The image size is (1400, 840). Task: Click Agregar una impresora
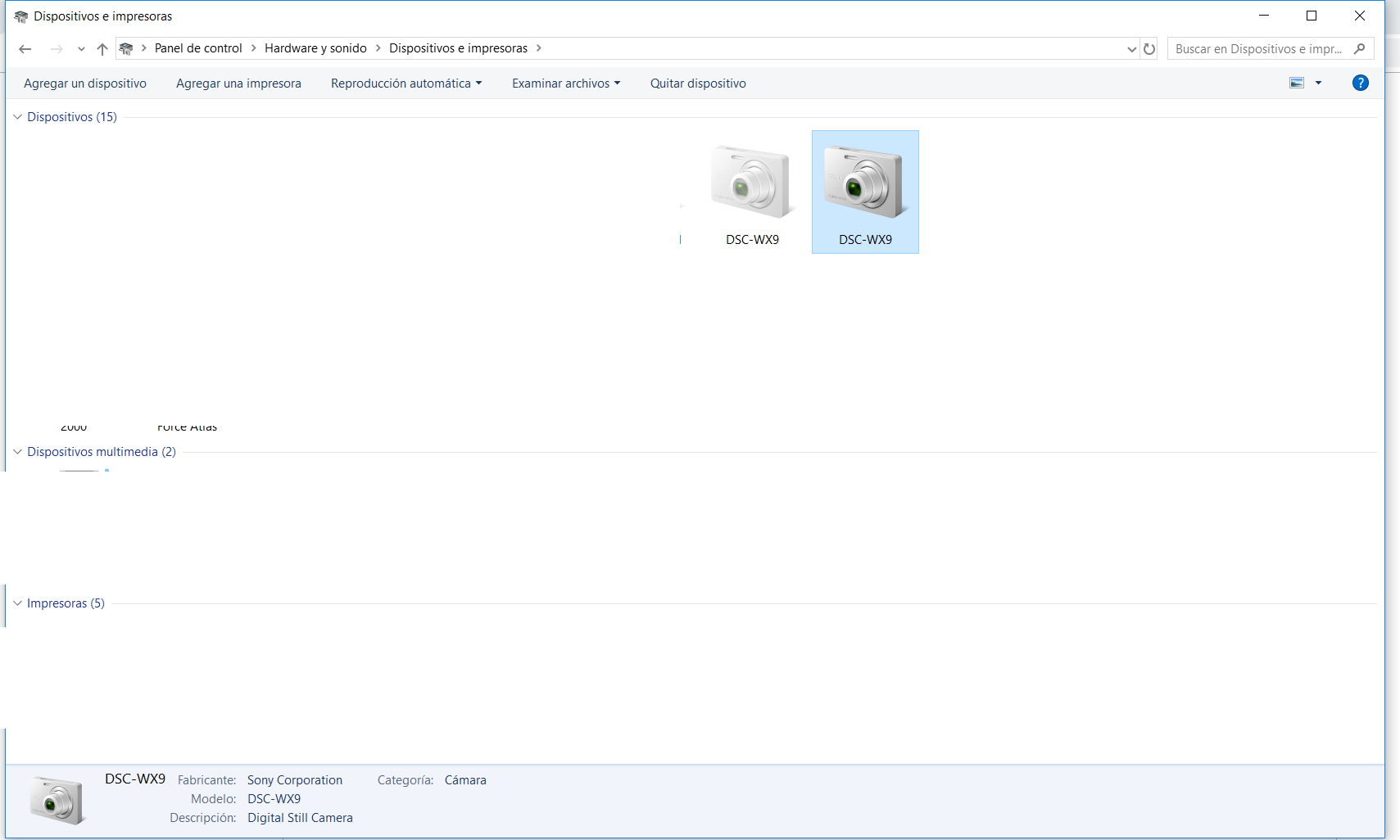(238, 84)
